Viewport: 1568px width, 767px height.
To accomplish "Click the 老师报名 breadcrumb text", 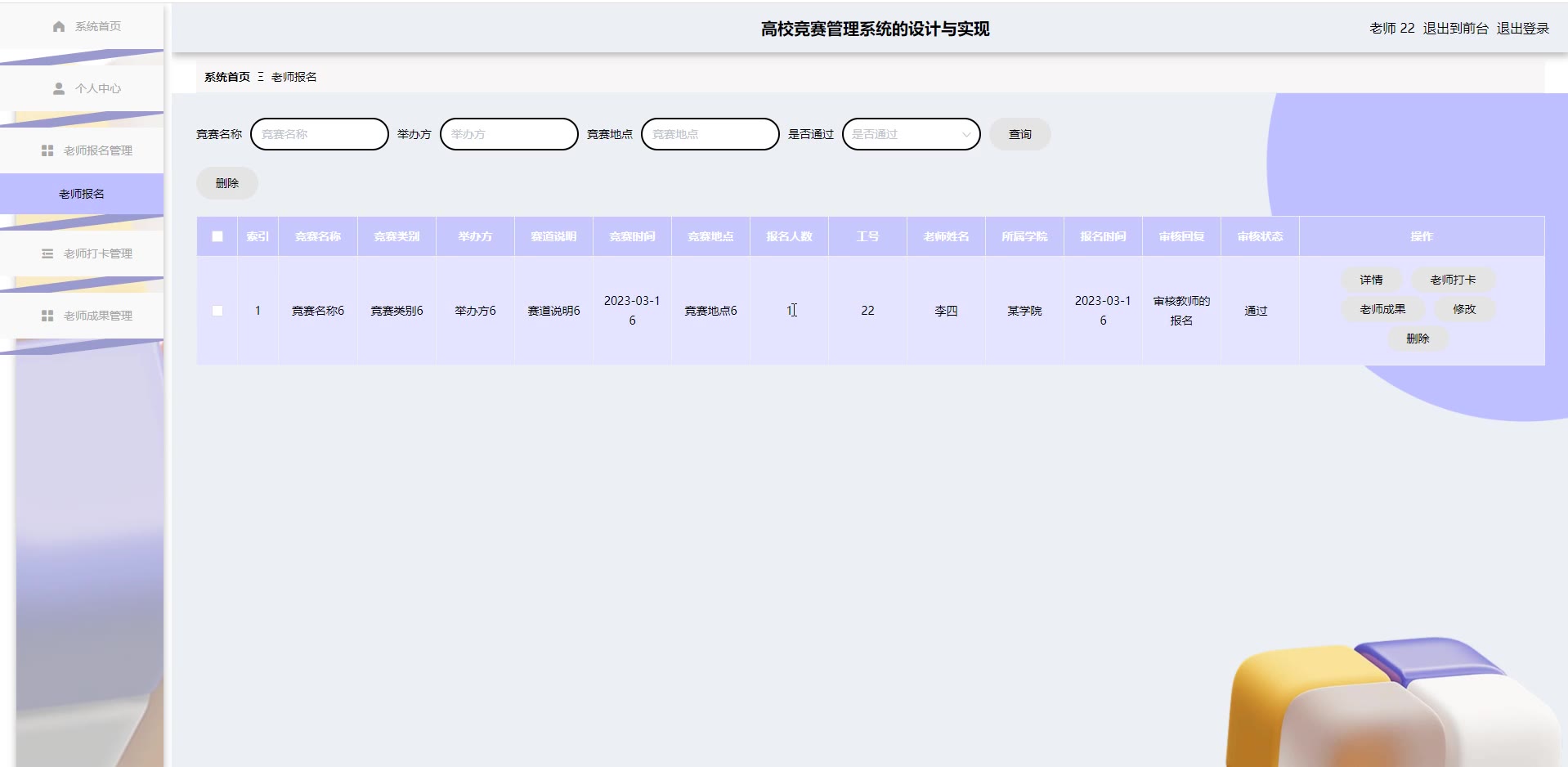I will (294, 77).
